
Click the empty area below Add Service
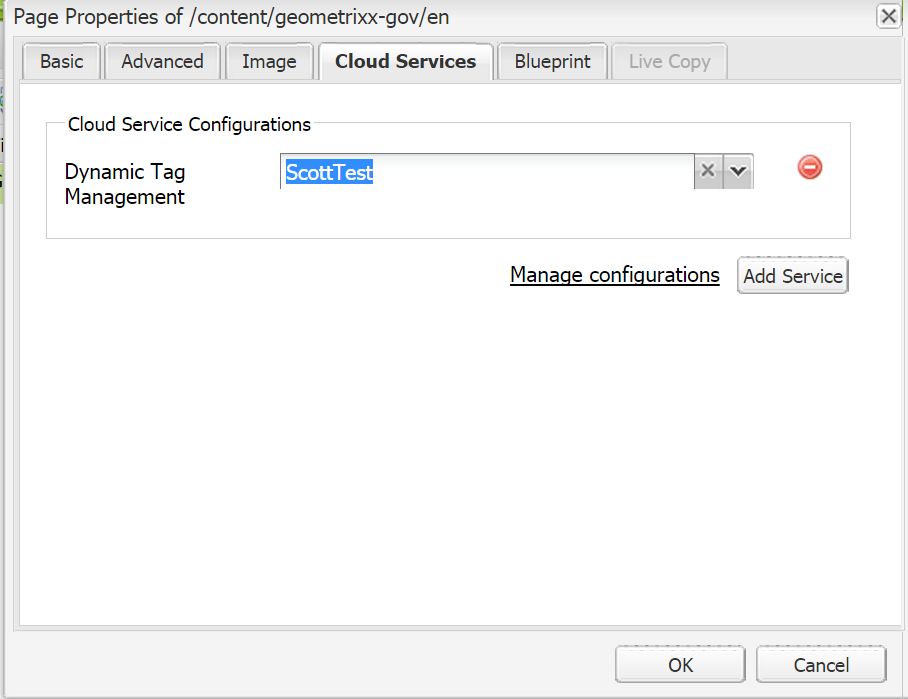450,450
